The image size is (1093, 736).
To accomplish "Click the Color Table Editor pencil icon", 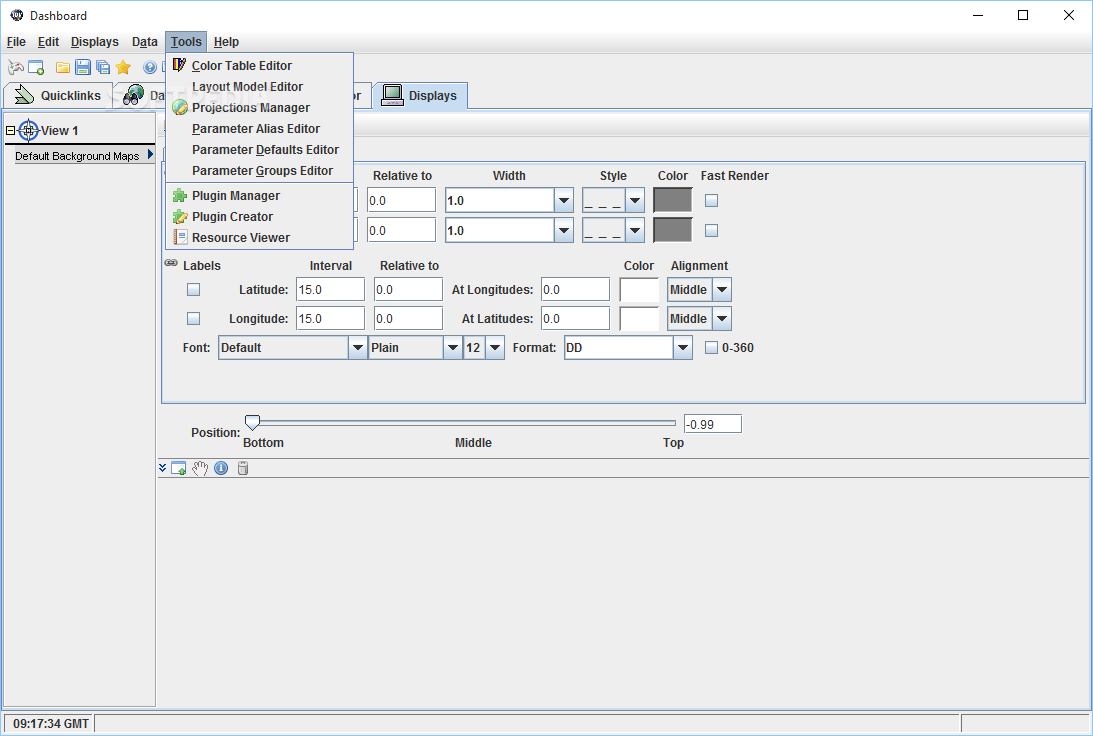I will pyautogui.click(x=180, y=65).
